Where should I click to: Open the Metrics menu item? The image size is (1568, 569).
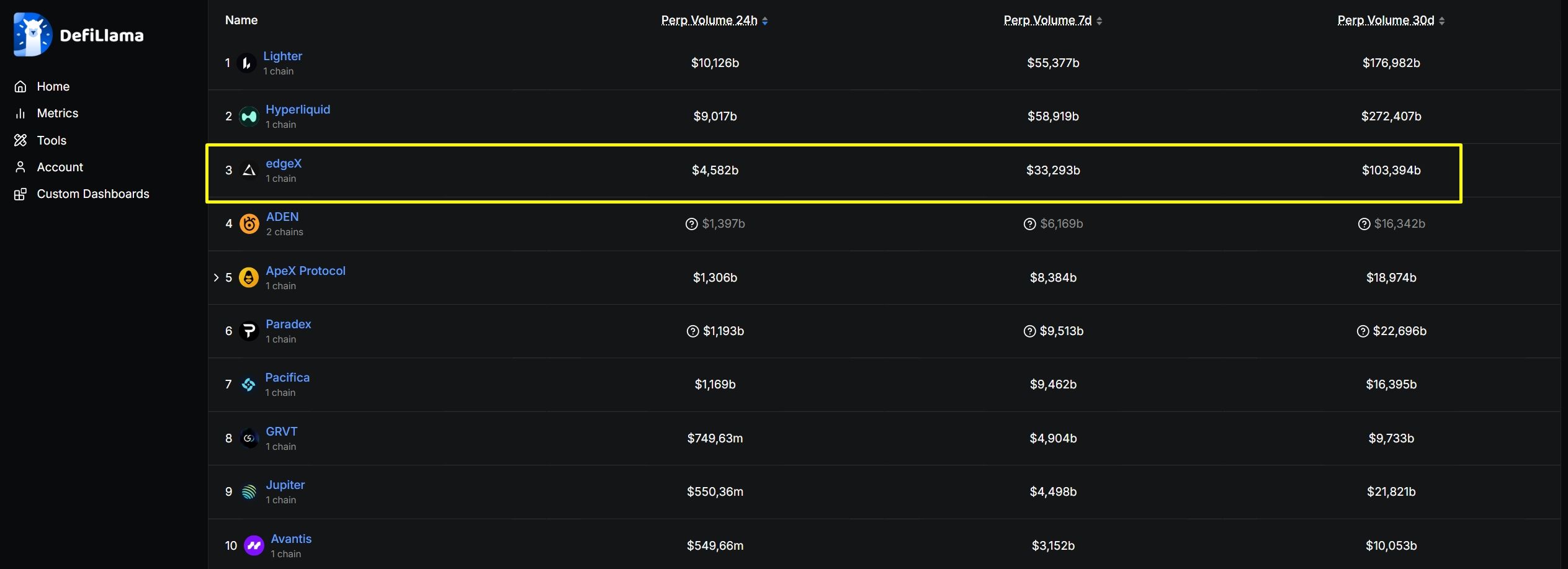click(x=57, y=114)
